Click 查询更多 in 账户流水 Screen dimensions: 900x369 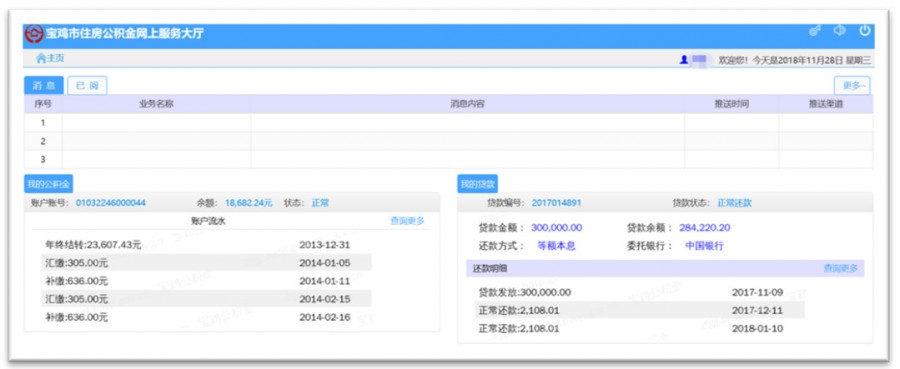click(x=408, y=220)
